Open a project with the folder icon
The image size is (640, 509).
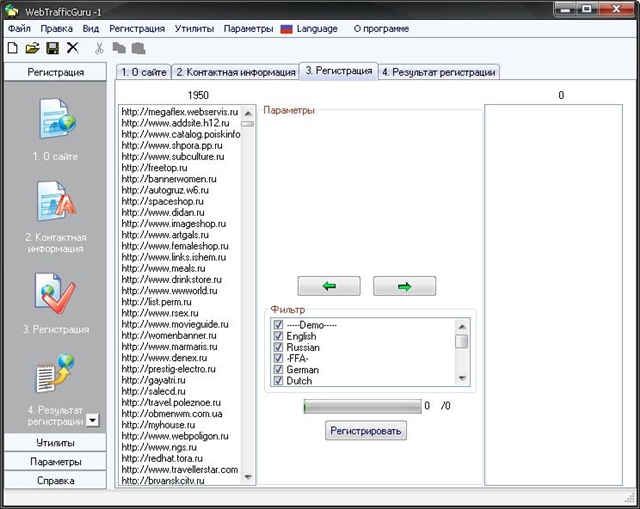tap(32, 48)
